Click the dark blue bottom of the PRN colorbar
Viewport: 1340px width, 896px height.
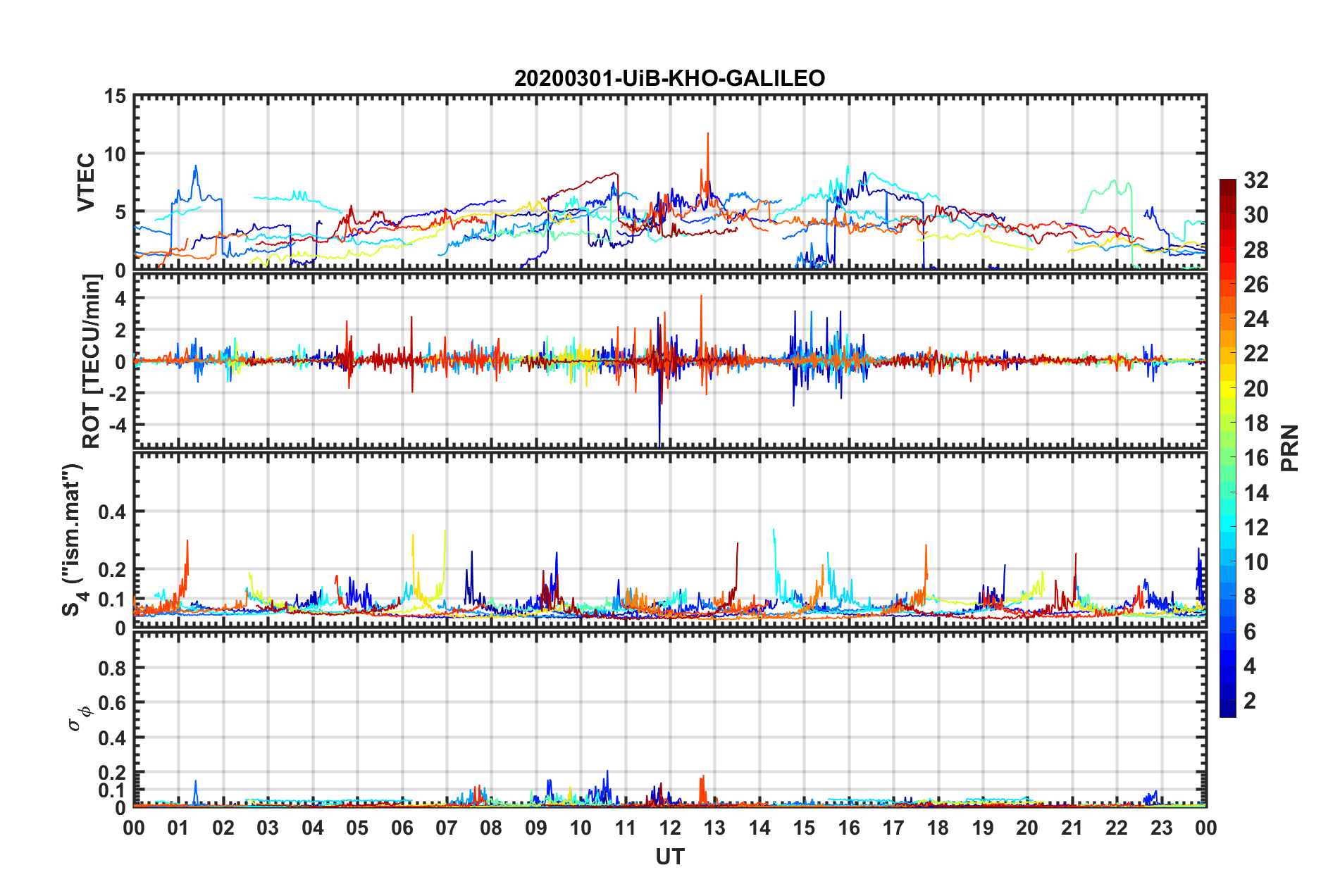(x=1228, y=709)
